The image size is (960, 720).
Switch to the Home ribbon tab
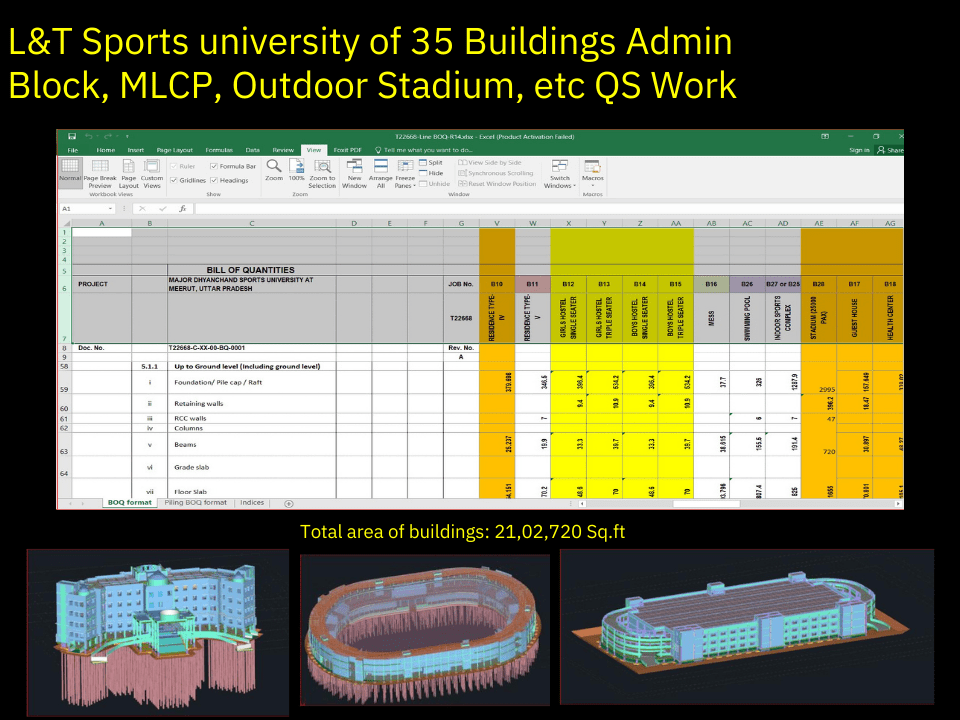105,150
